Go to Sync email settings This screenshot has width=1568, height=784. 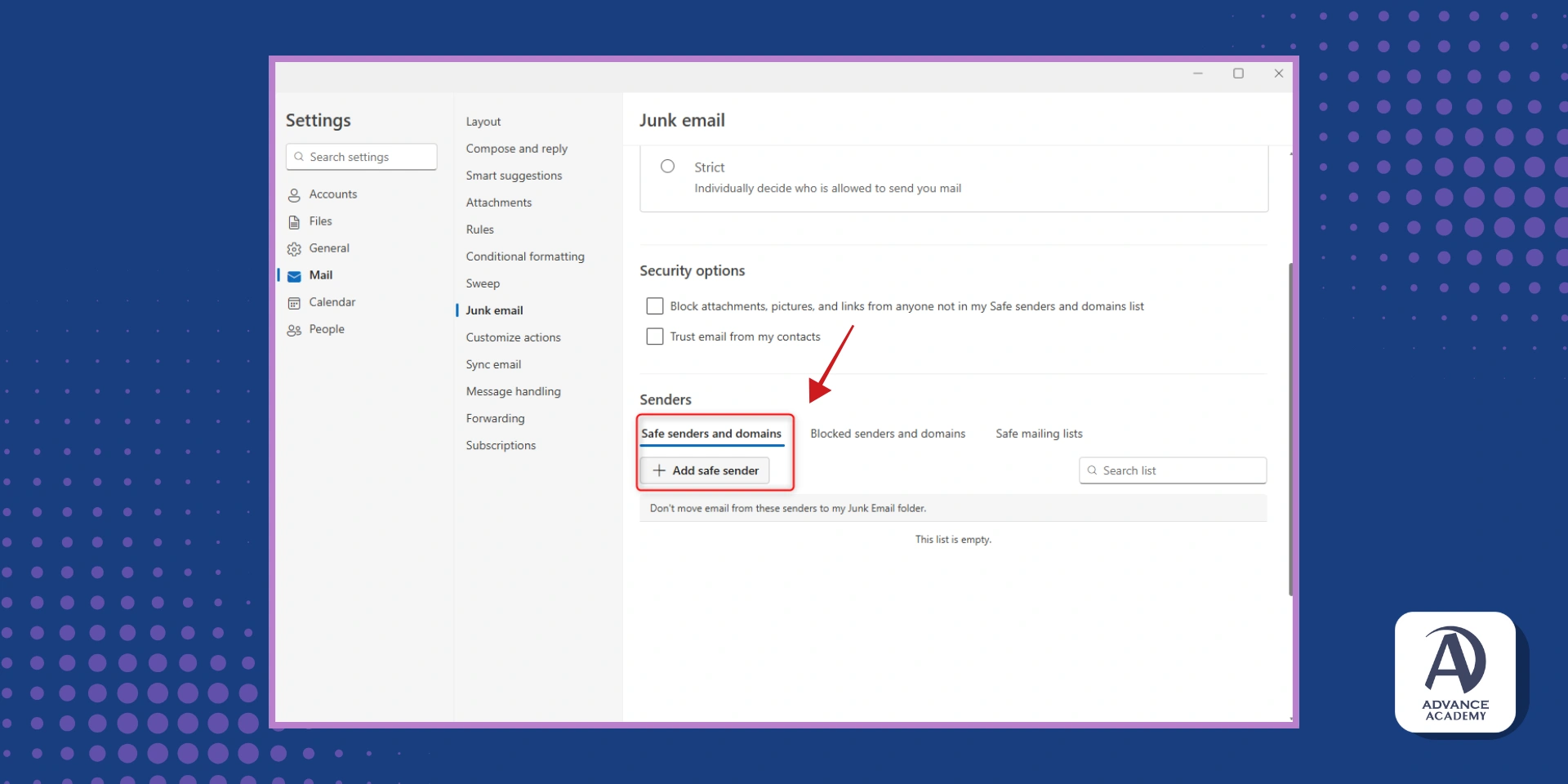pyautogui.click(x=493, y=364)
